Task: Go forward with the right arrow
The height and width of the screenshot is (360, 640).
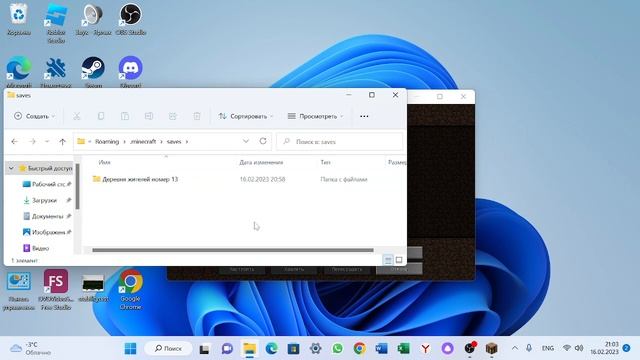Action: (x=32, y=142)
